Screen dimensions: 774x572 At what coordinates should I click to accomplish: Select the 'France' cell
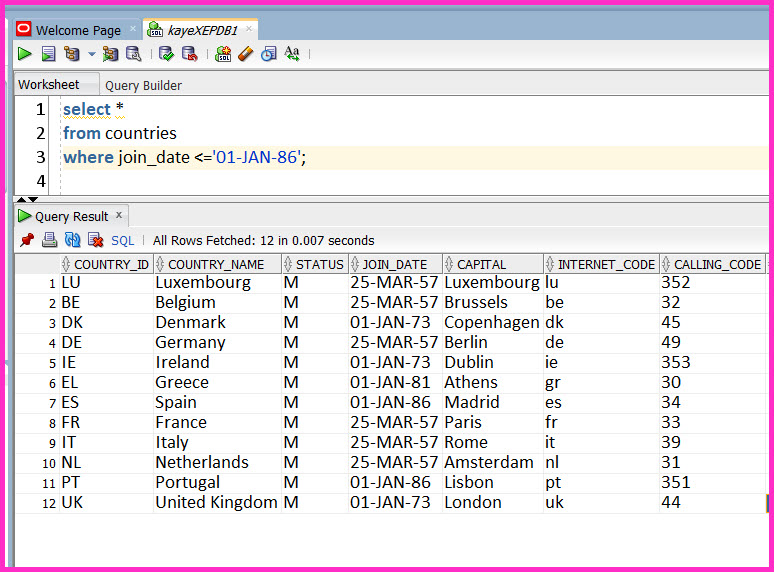[217, 422]
